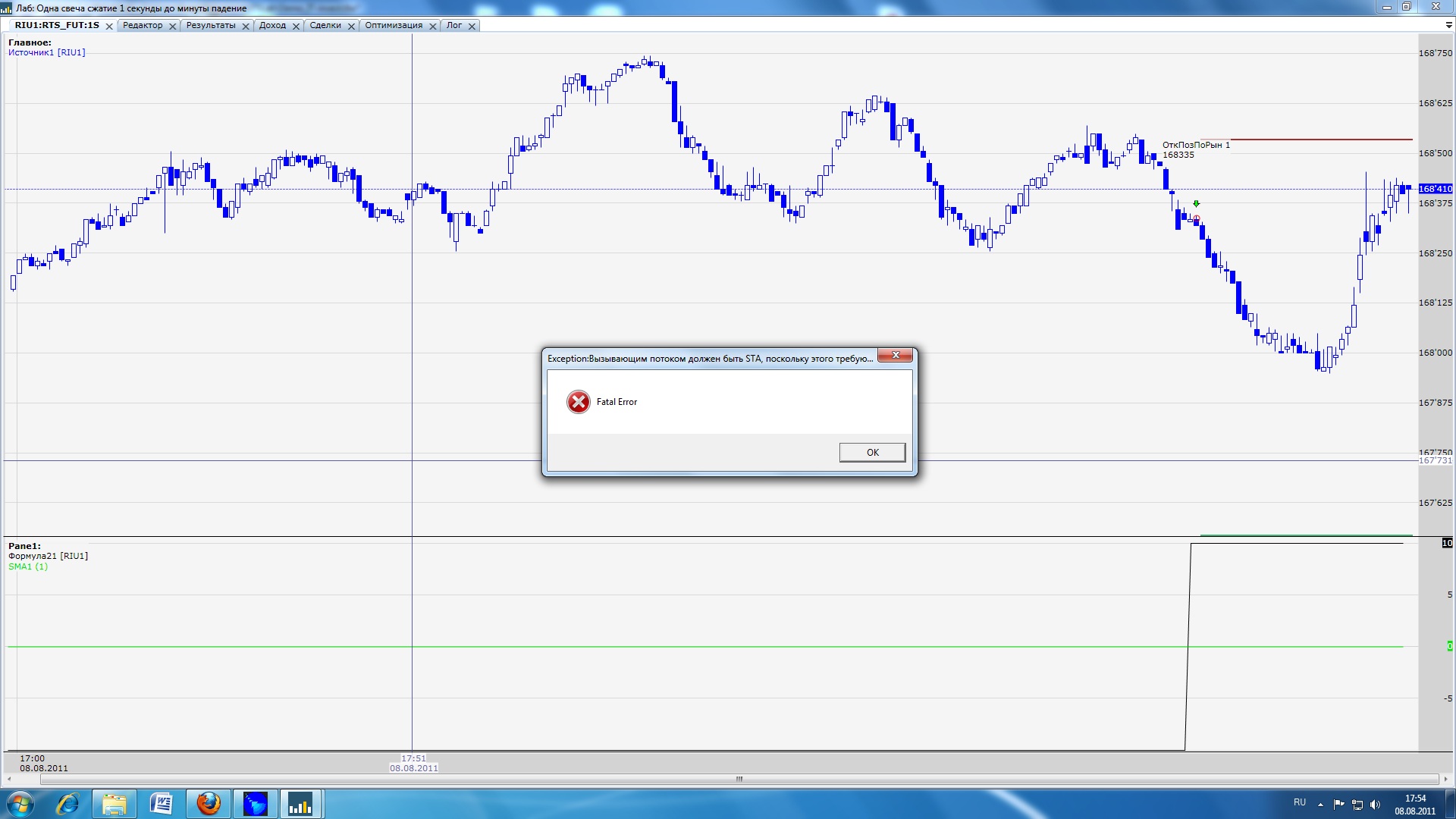Screen dimensions: 1456x819
Task: Click the scrollbar left arrow
Action: (x=8, y=779)
